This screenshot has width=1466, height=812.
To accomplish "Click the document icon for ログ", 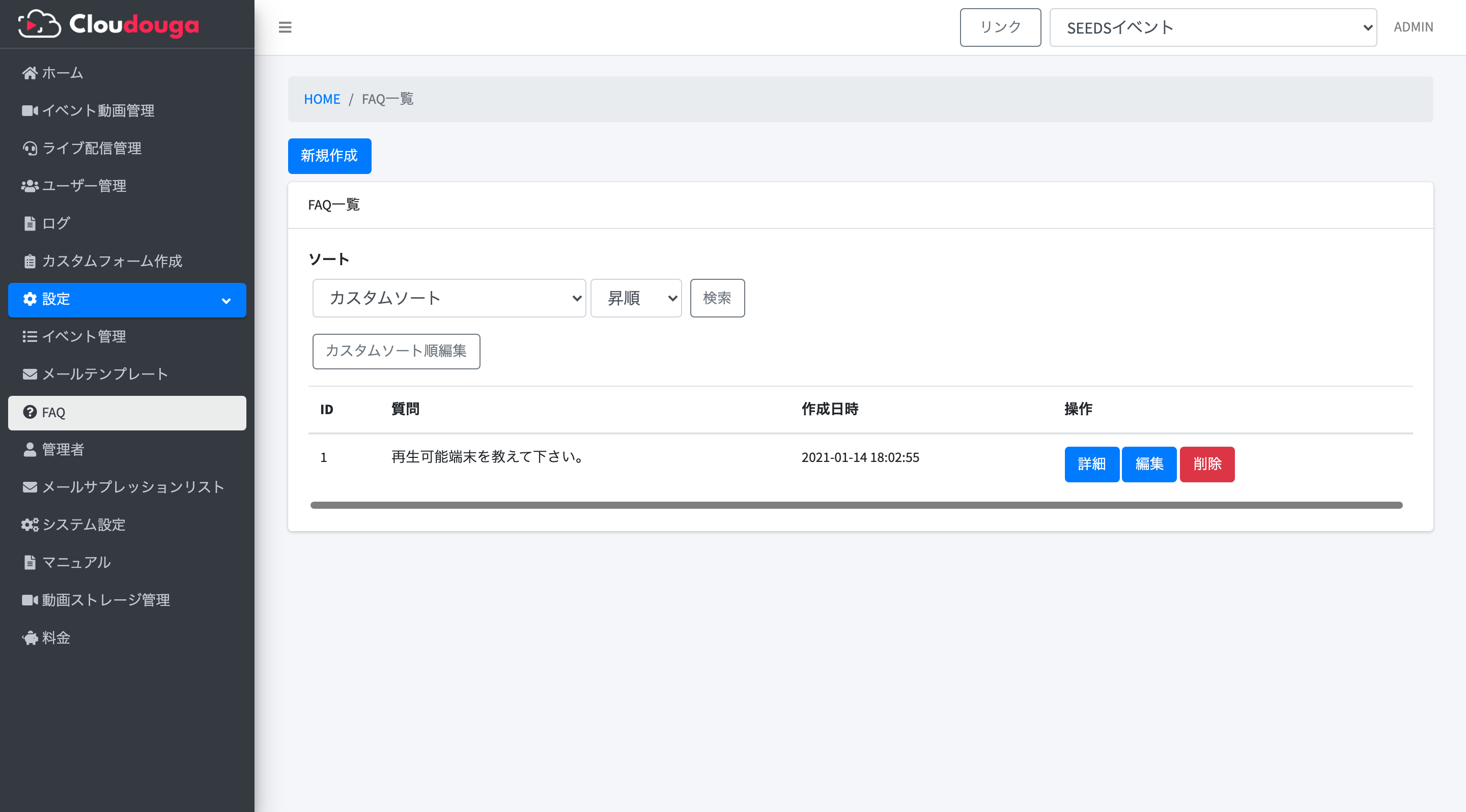I will click(x=30, y=223).
